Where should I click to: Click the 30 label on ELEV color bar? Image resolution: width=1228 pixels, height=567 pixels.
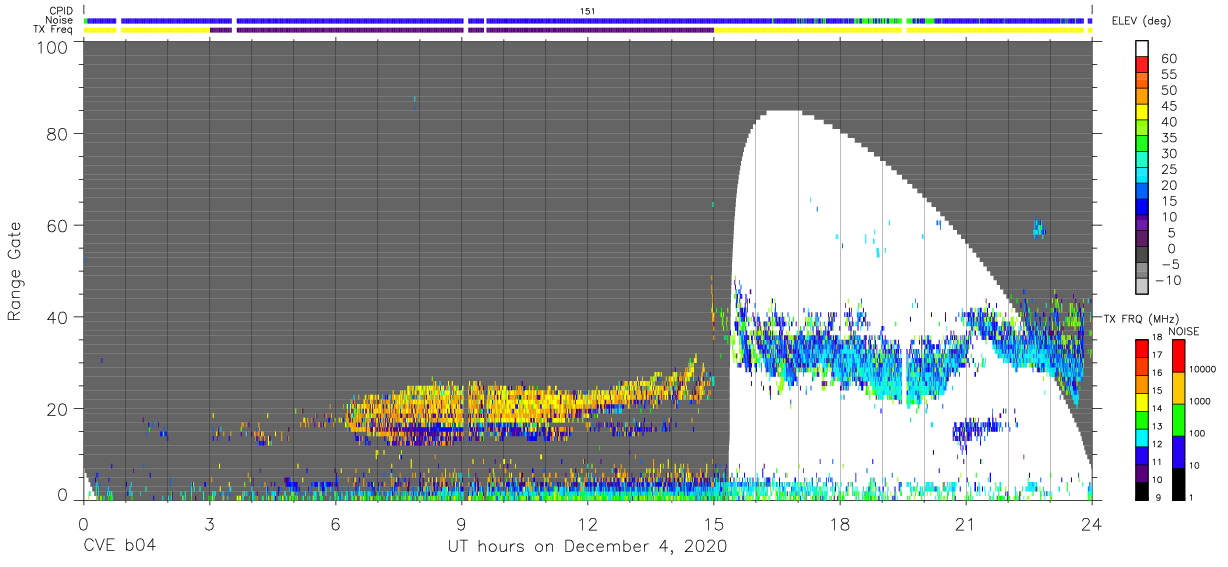[1170, 153]
